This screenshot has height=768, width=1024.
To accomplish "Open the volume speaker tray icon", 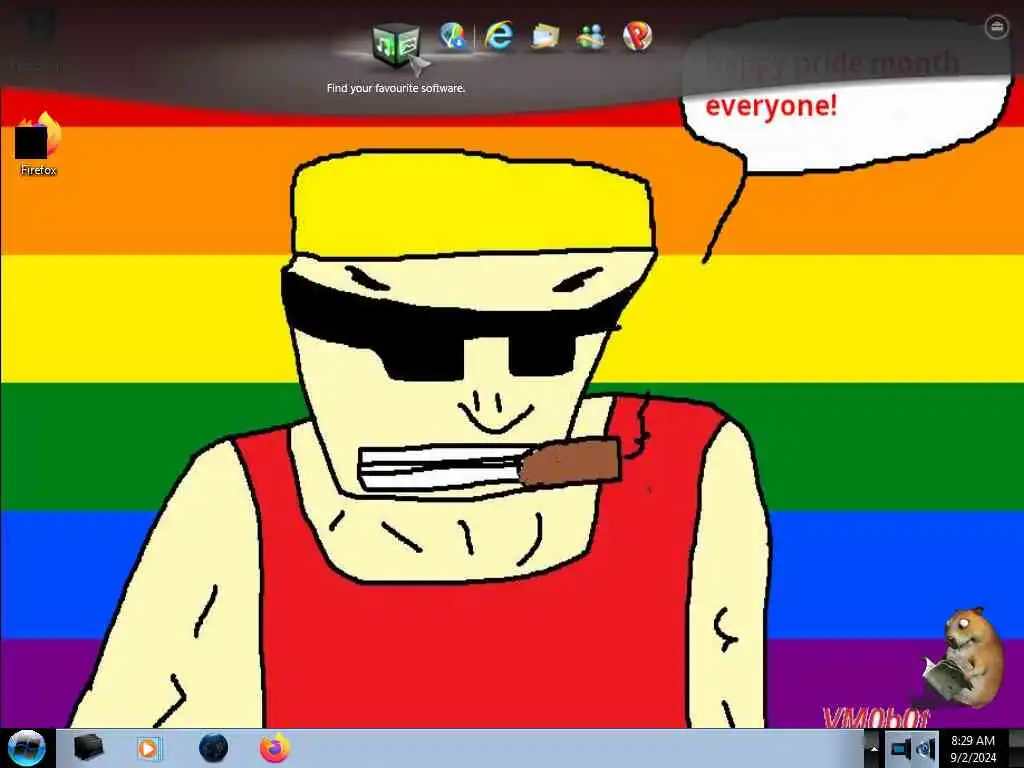I will click(x=927, y=748).
